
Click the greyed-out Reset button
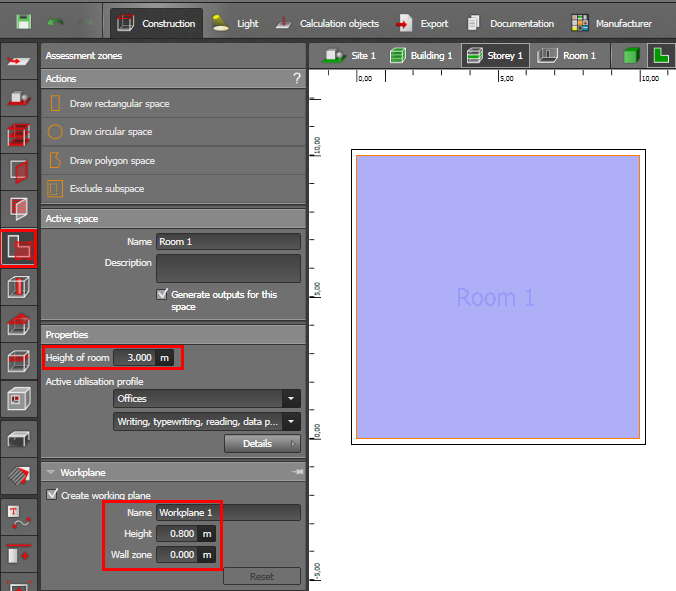[262, 576]
